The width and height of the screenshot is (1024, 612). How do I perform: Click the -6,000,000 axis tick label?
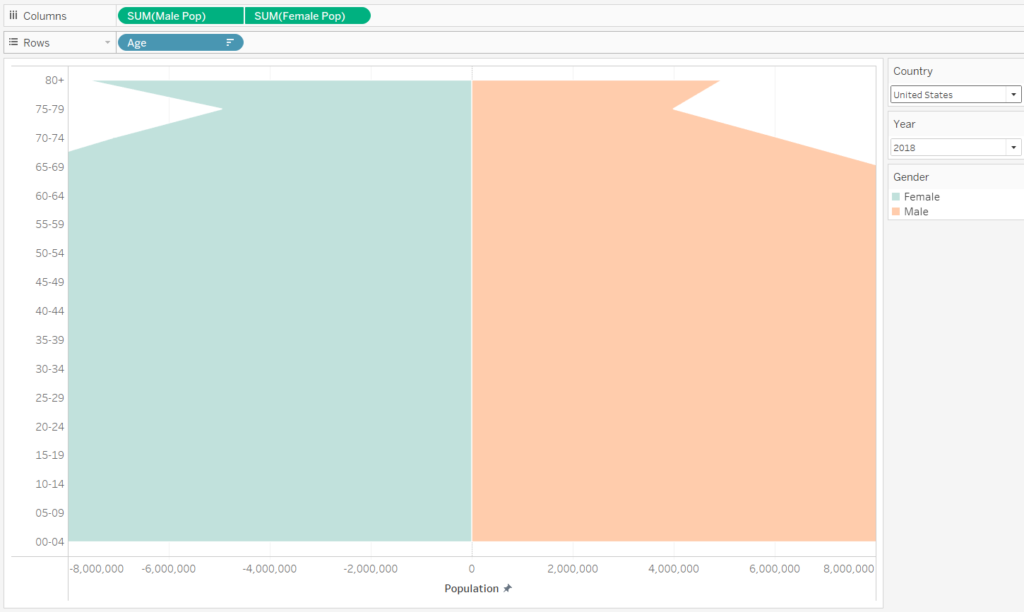168,569
